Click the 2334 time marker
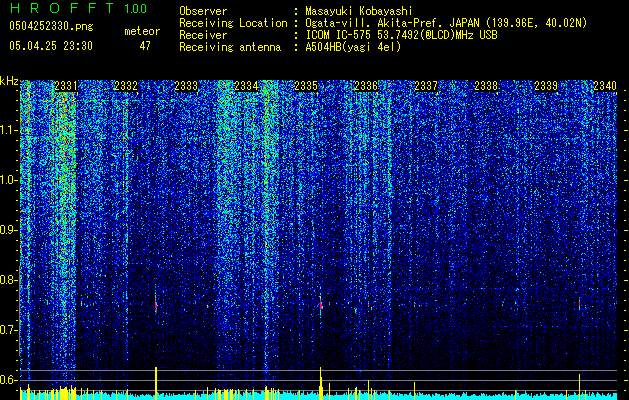Viewport: 629px width, 400px height. pos(246,86)
